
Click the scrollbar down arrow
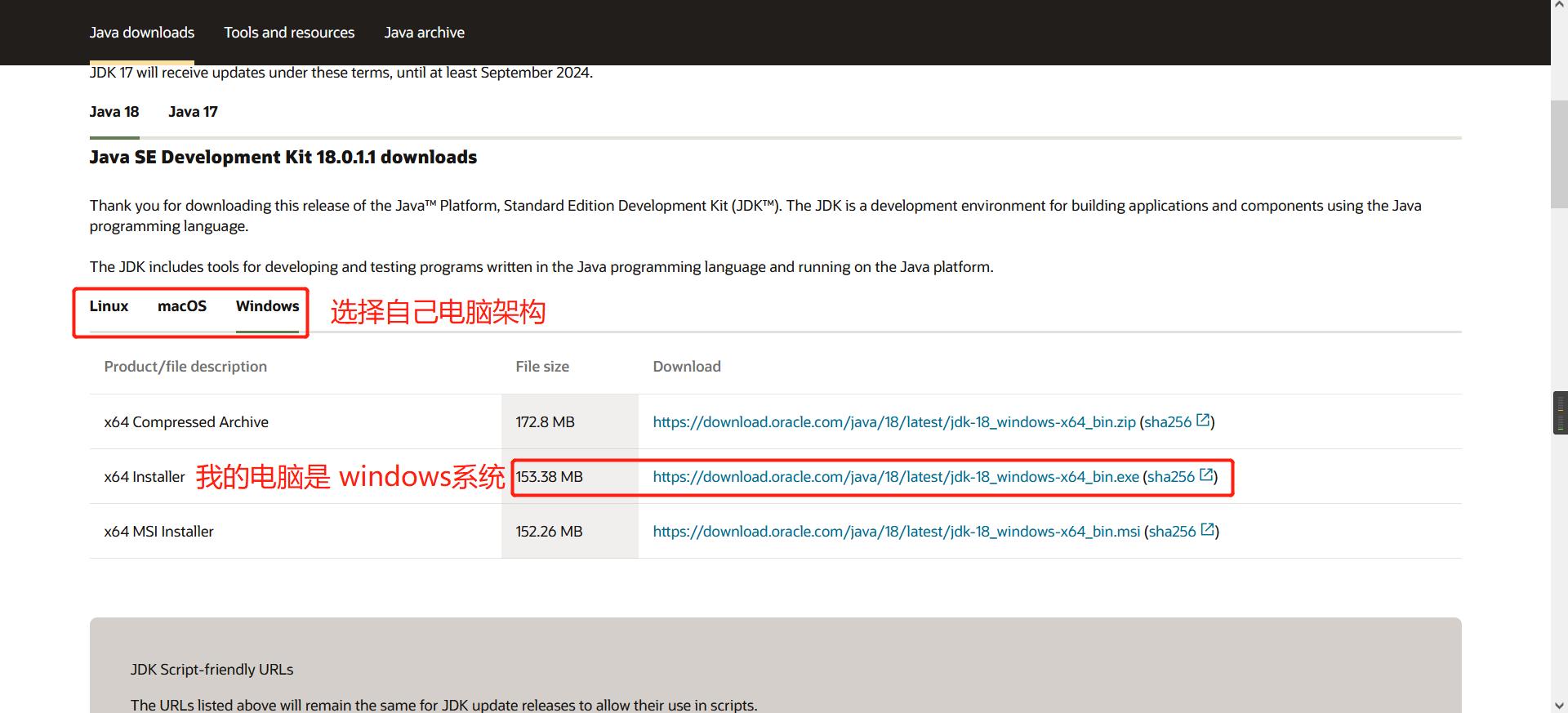click(1559, 705)
